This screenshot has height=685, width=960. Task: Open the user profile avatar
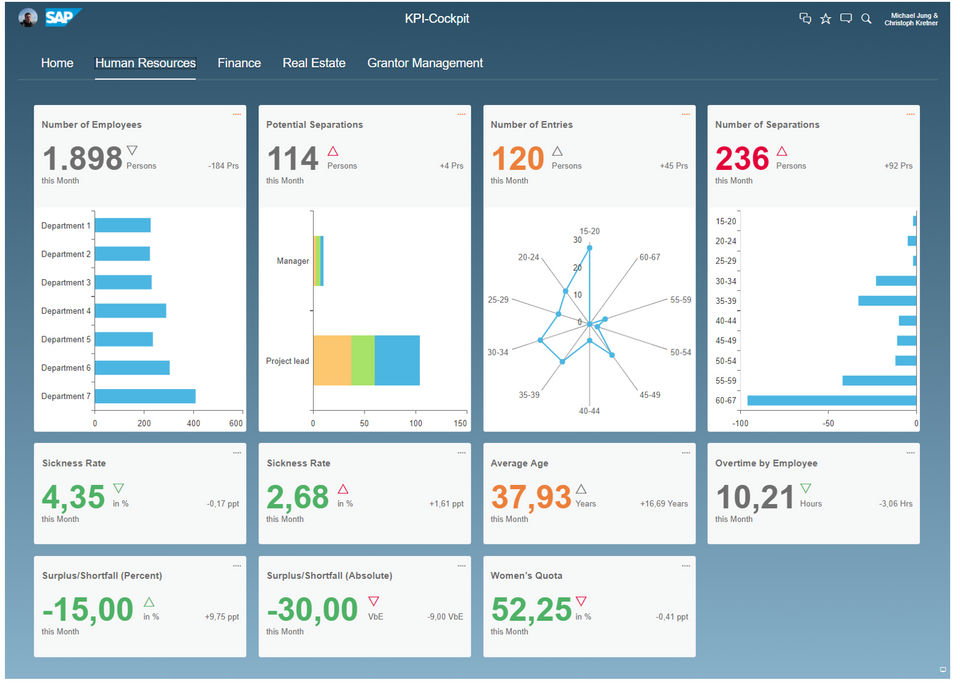point(28,18)
